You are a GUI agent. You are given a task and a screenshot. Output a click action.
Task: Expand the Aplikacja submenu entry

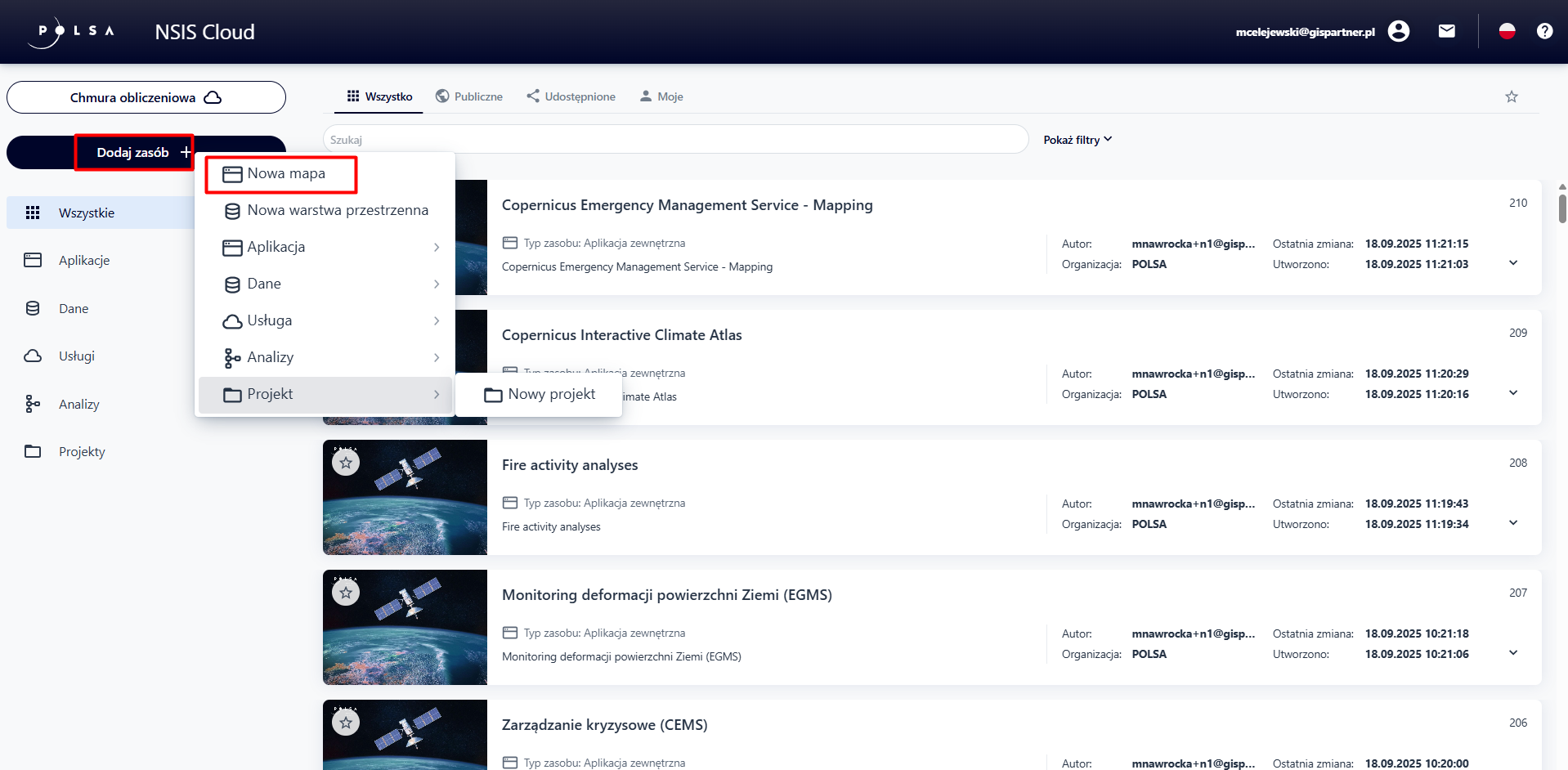(x=327, y=247)
